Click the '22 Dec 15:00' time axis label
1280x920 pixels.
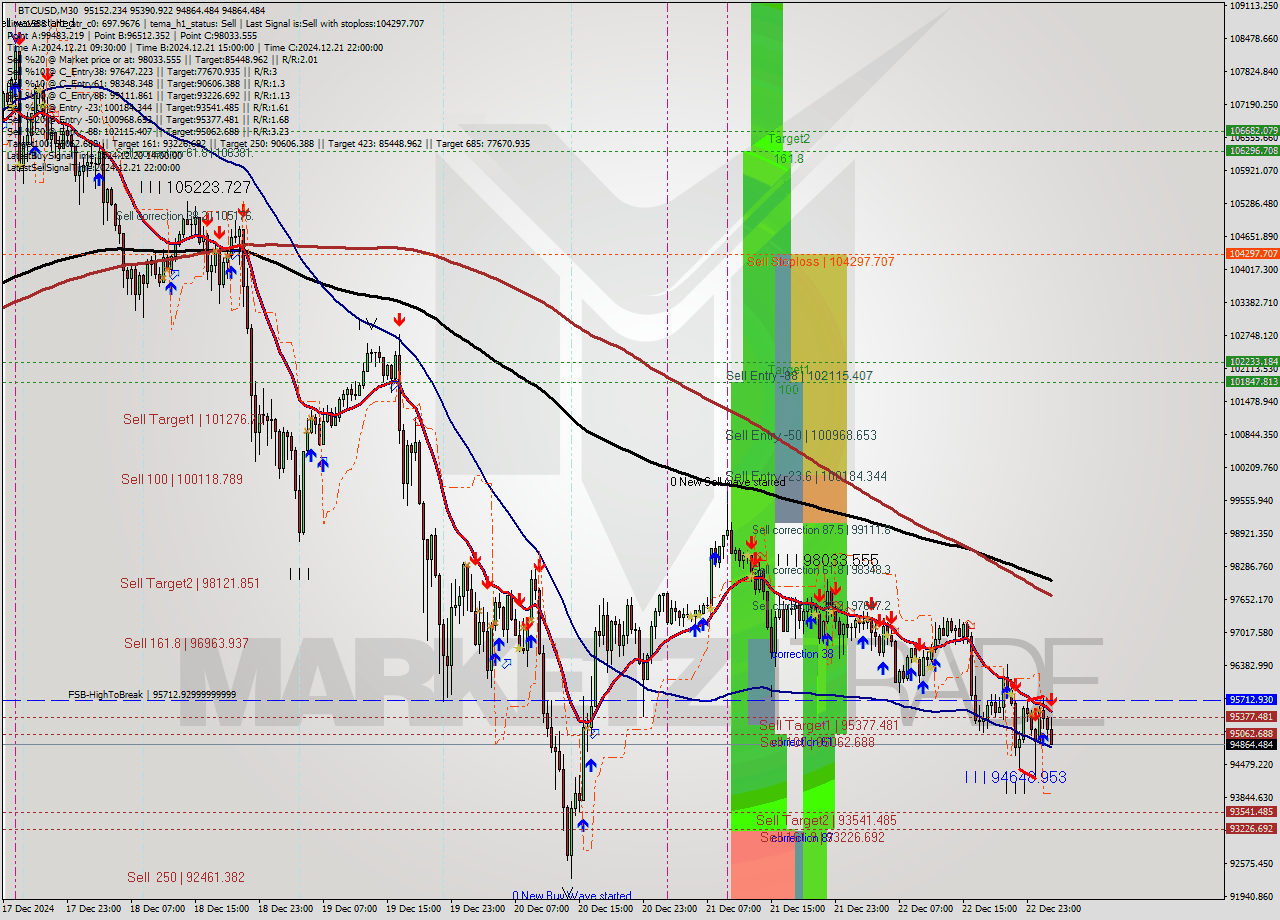(x=991, y=909)
